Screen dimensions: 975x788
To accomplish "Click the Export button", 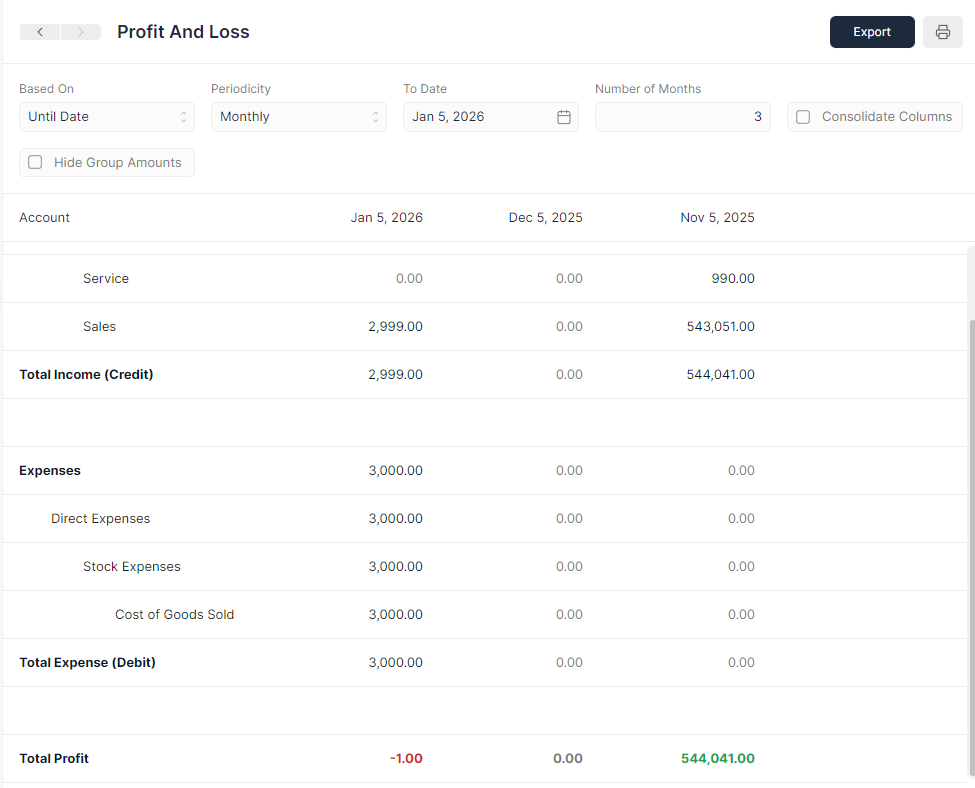I will (x=871, y=31).
